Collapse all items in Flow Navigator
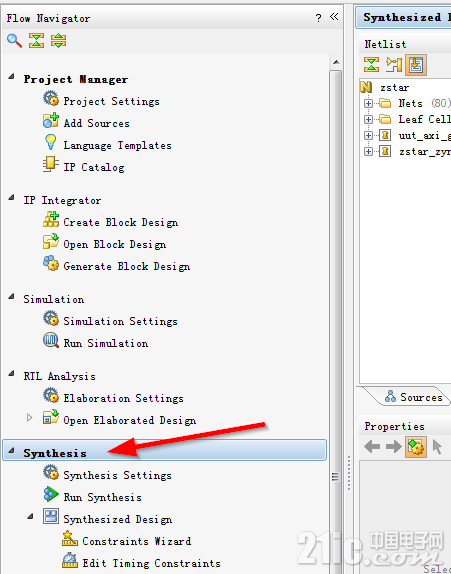Screen dimensions: 451x574 point(37,40)
